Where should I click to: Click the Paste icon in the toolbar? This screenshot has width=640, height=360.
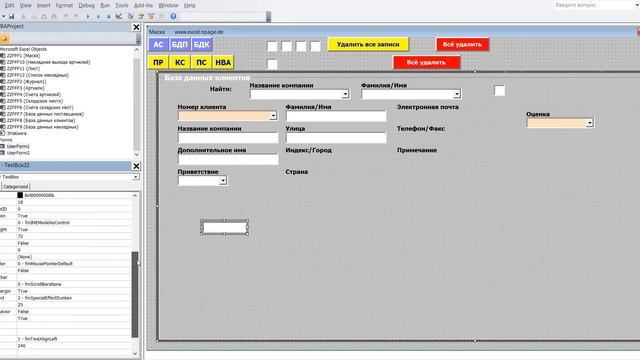tap(44, 16)
